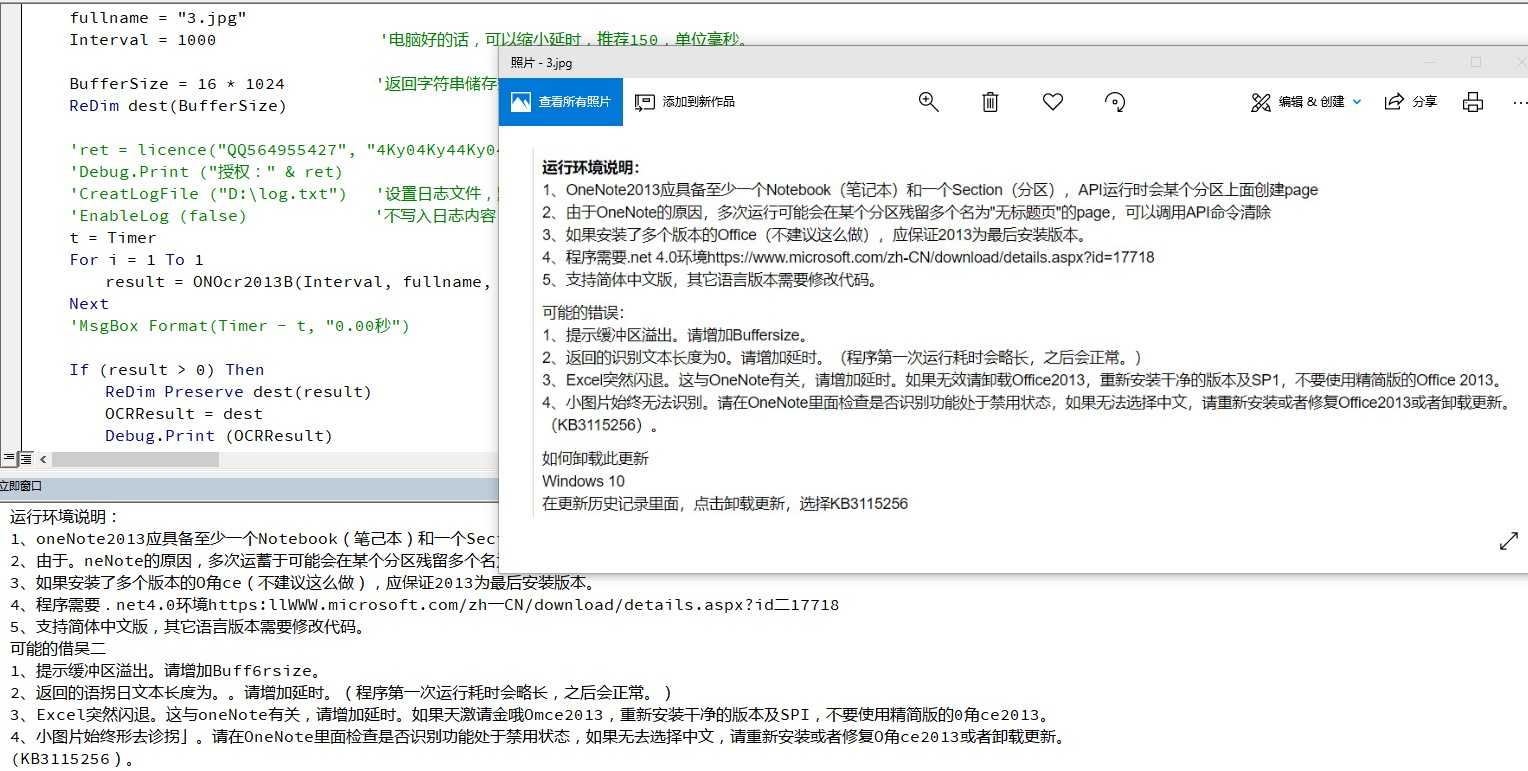Click commented line 'ret = licence("QQ564955427"
1528x771 pixels.
coord(284,150)
